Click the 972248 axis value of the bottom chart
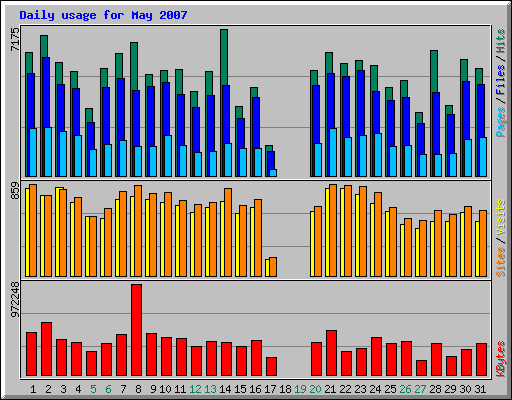 (x=15, y=299)
